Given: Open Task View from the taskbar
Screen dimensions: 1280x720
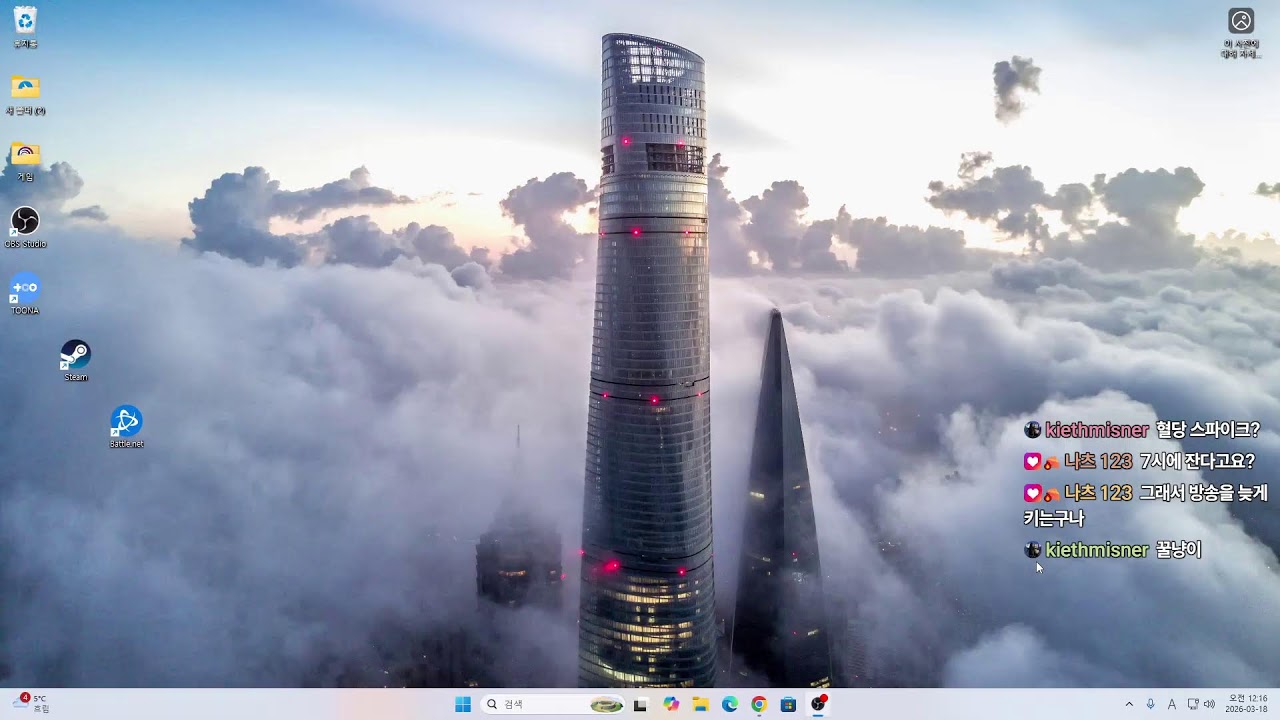Looking at the screenshot, I should pyautogui.click(x=640, y=704).
